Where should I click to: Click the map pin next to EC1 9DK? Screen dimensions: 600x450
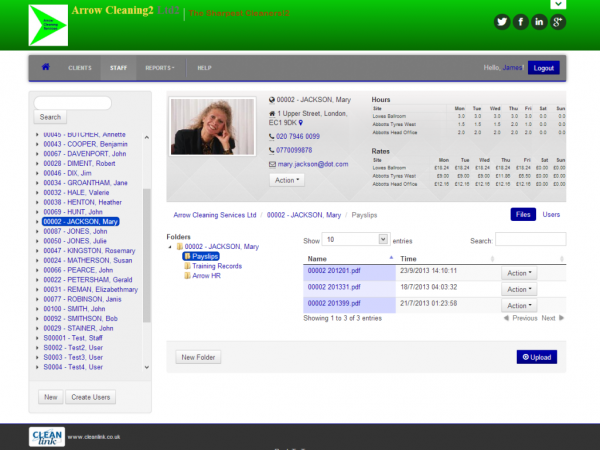point(301,123)
